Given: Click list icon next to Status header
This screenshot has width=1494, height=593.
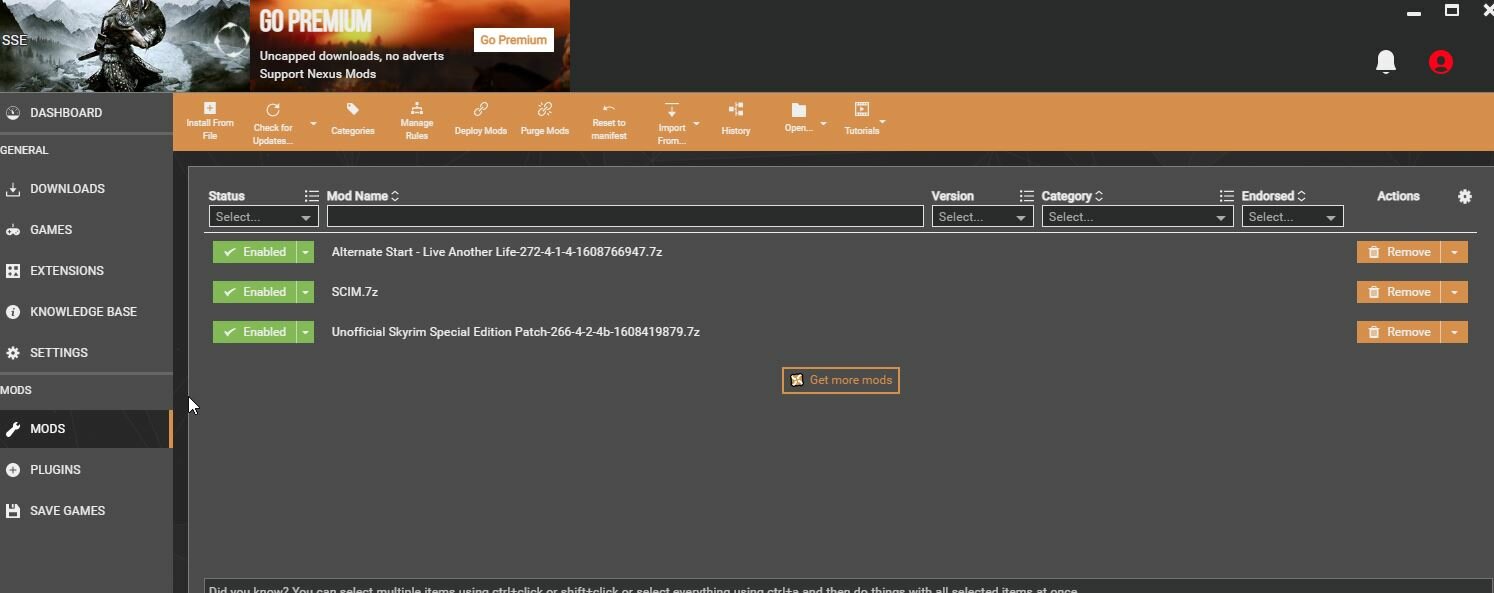Looking at the screenshot, I should pyautogui.click(x=311, y=196).
